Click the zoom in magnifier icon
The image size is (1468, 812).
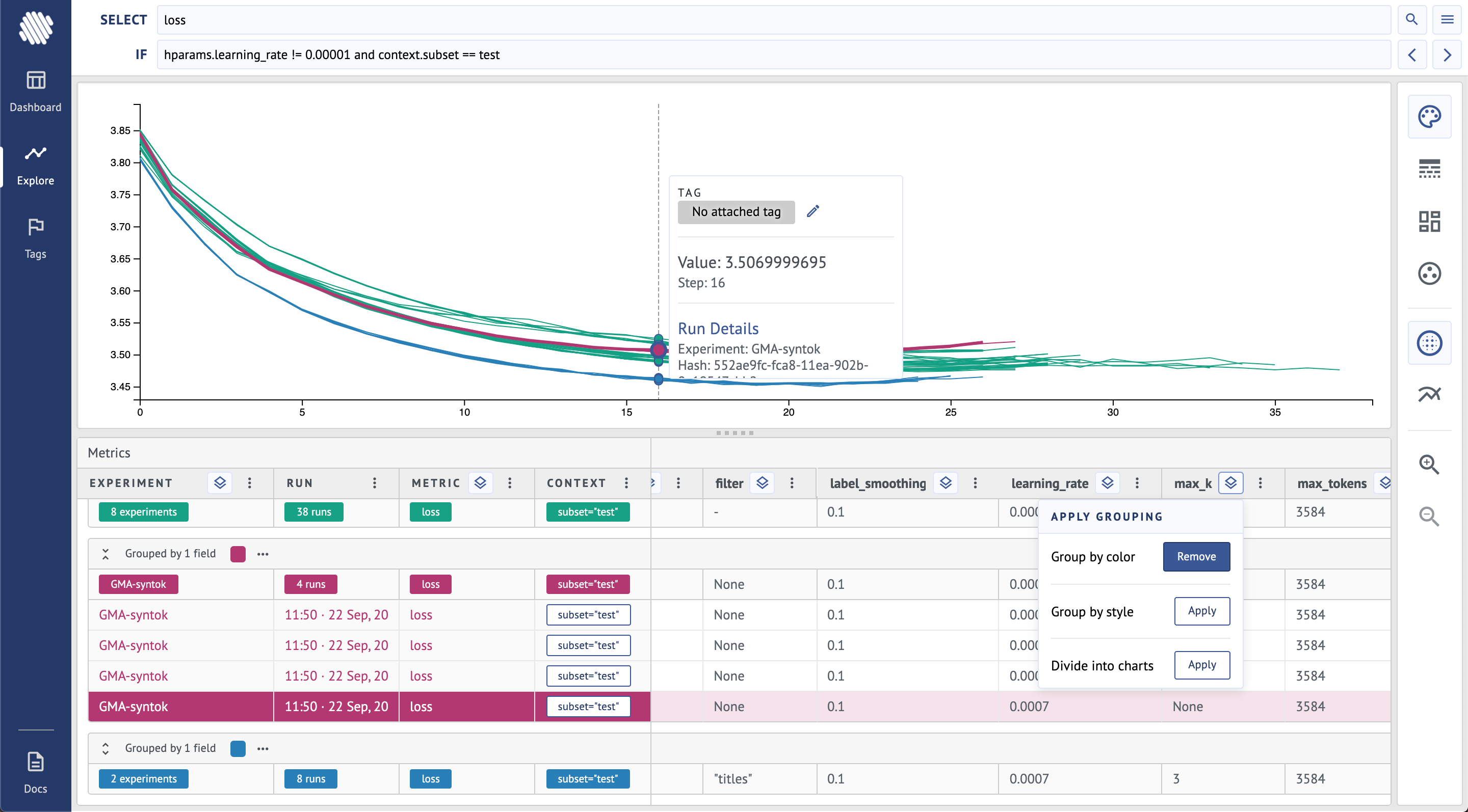pyautogui.click(x=1429, y=464)
